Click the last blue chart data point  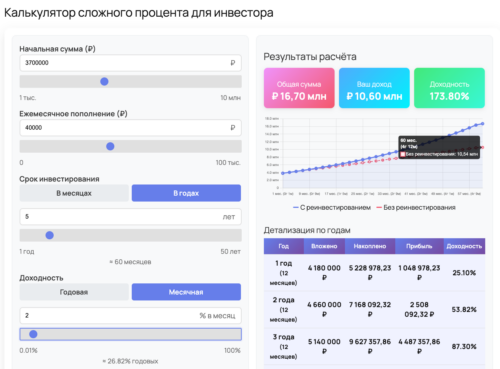[x=482, y=124]
